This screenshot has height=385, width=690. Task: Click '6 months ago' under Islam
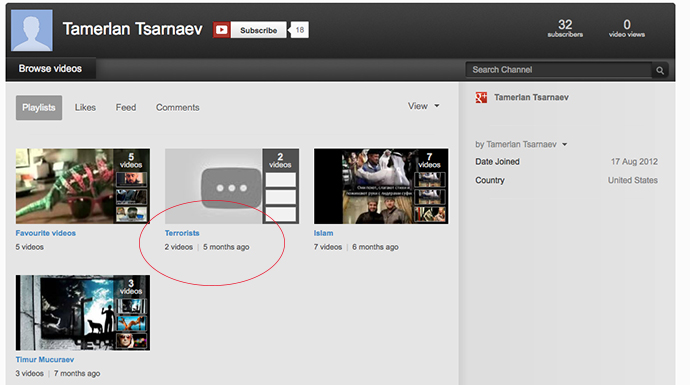[375, 247]
